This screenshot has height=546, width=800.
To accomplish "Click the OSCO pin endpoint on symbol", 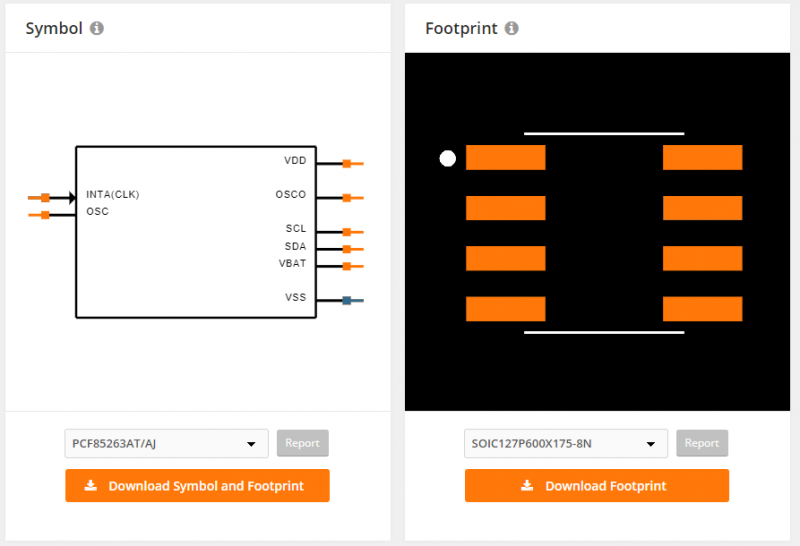I will point(347,197).
